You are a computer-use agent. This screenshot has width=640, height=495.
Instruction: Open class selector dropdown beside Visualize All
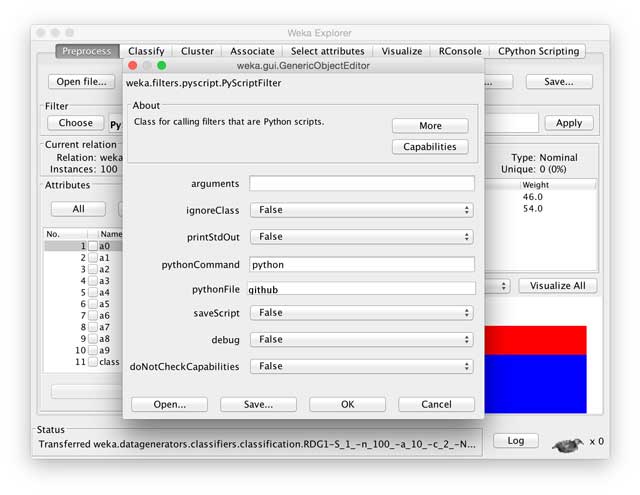(x=498, y=286)
